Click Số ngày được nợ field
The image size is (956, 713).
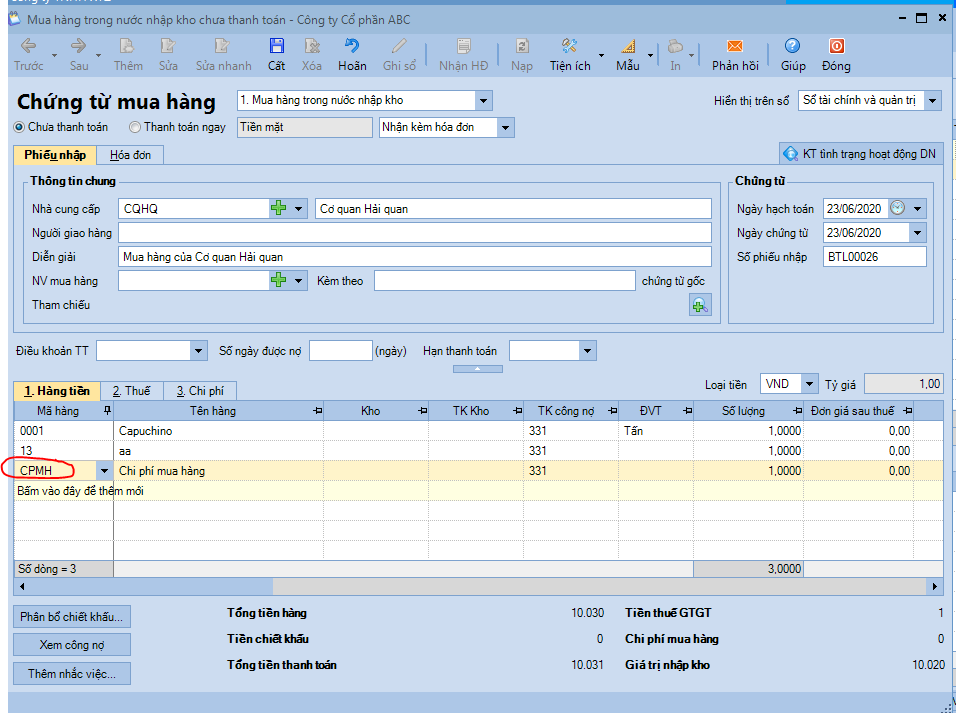pyautogui.click(x=341, y=351)
